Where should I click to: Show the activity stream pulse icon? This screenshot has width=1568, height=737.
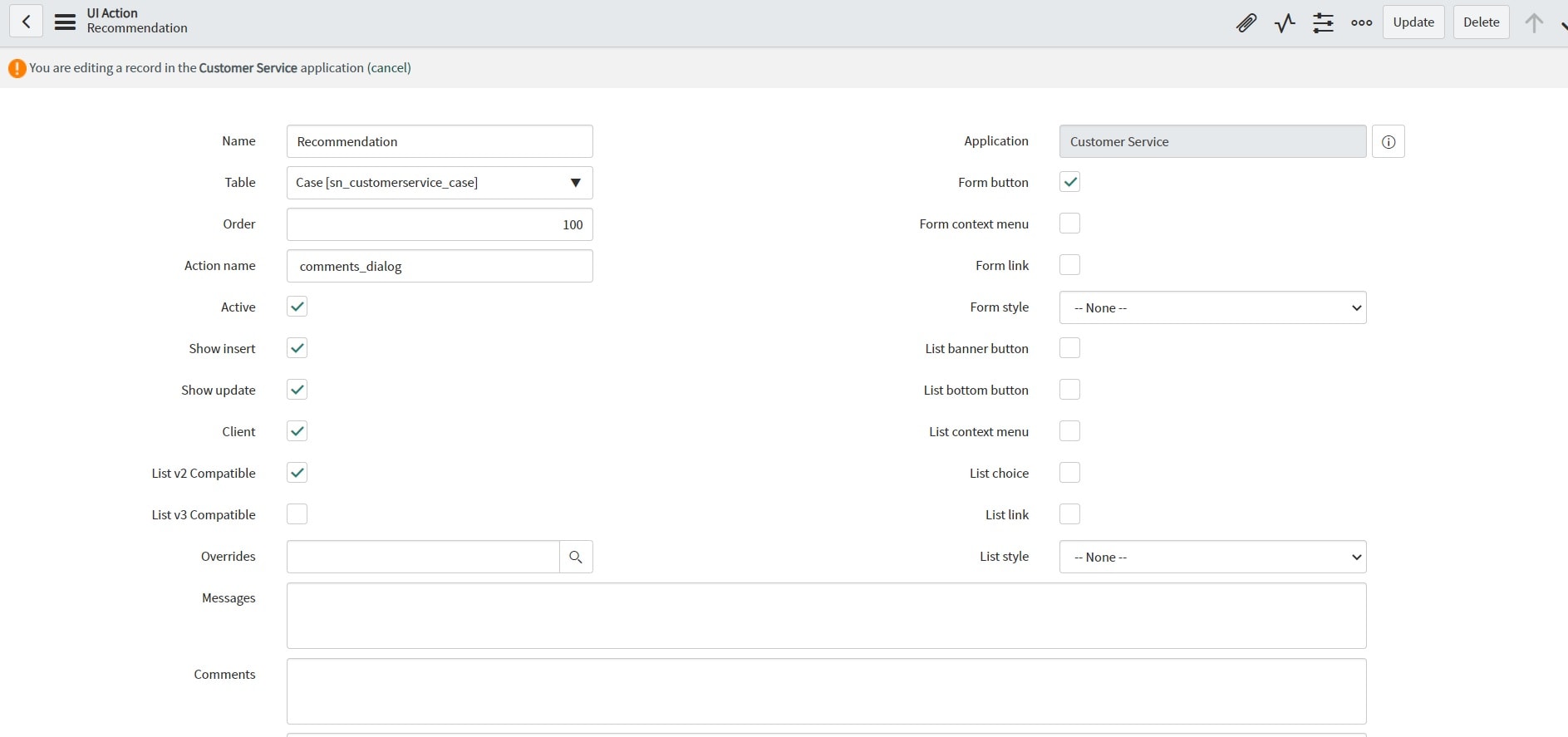pyautogui.click(x=1285, y=22)
